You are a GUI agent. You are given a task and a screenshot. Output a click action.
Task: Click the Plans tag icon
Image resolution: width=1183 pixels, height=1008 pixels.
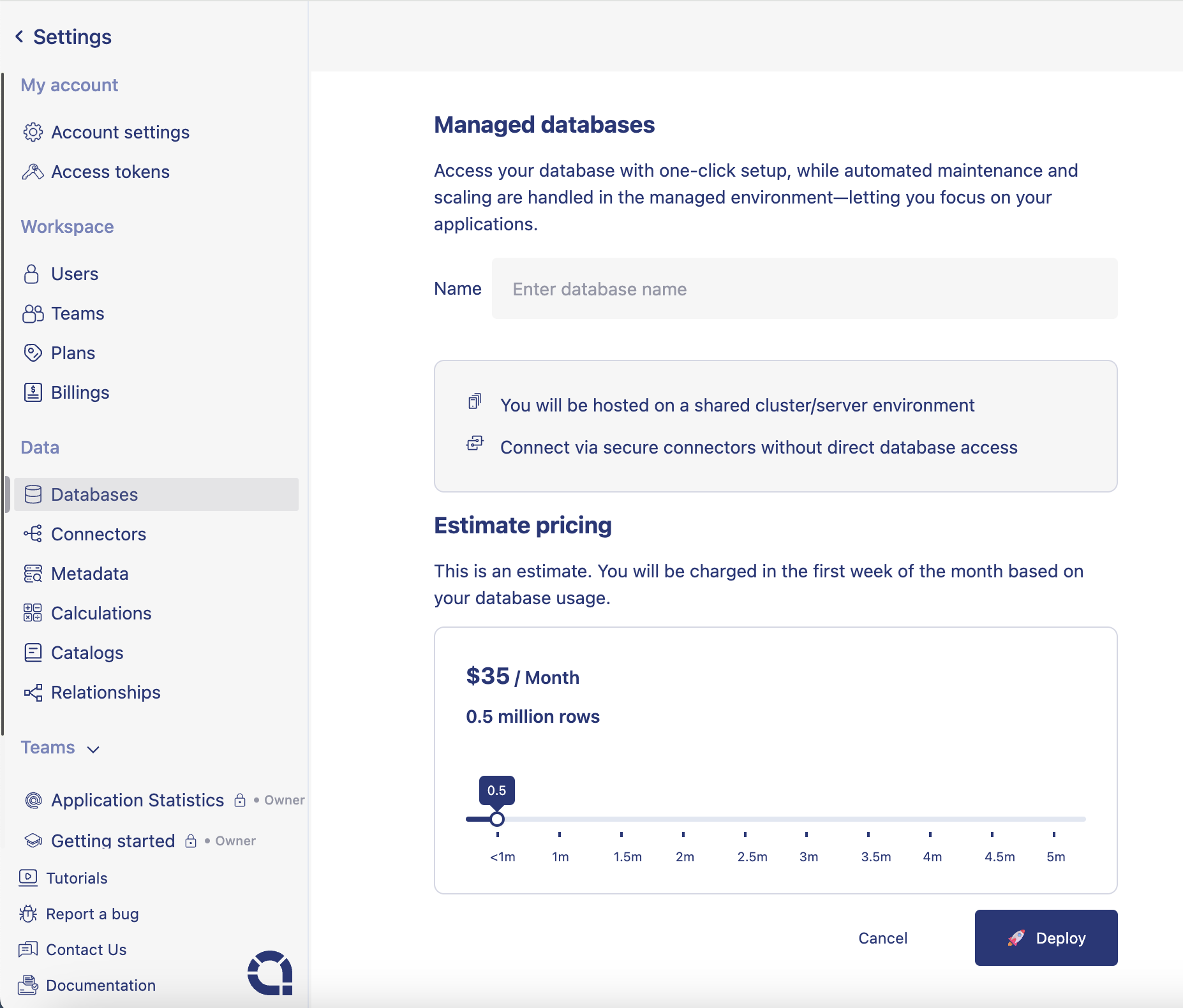33,353
